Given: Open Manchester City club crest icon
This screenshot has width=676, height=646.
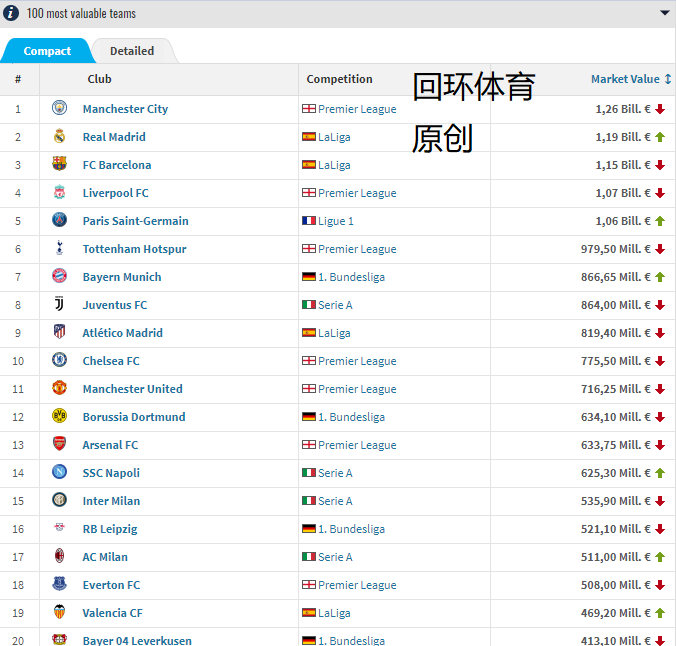Looking at the screenshot, I should 59,107.
